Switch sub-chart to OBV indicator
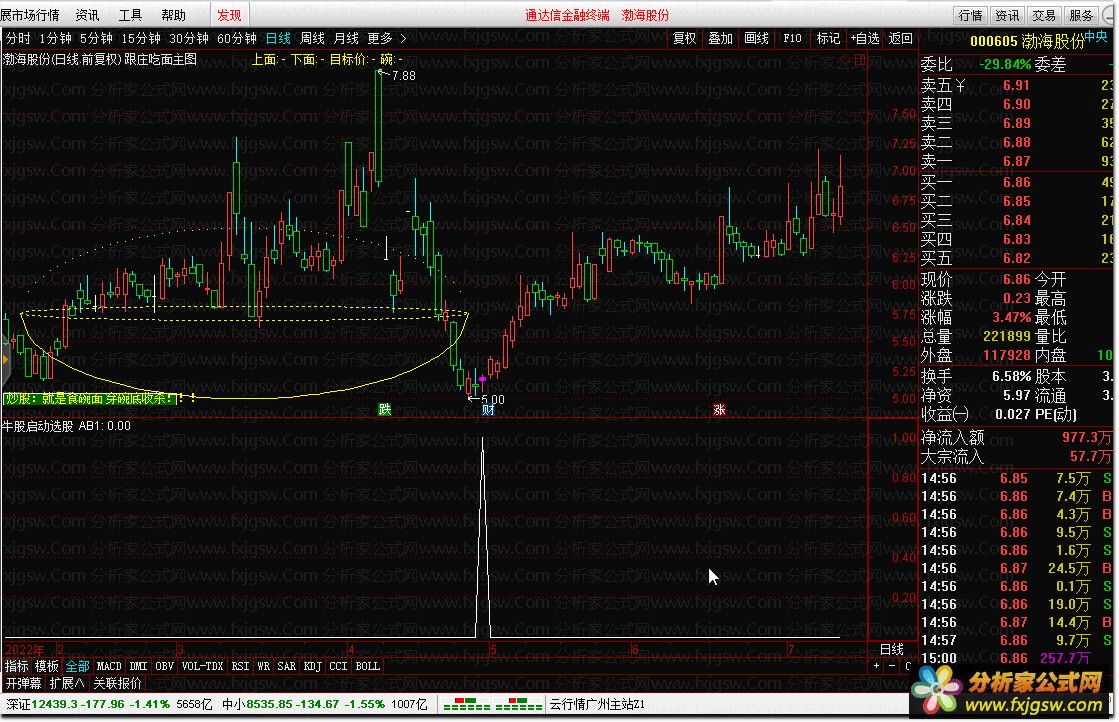Image resolution: width=1119 pixels, height=722 pixels. coord(164,666)
